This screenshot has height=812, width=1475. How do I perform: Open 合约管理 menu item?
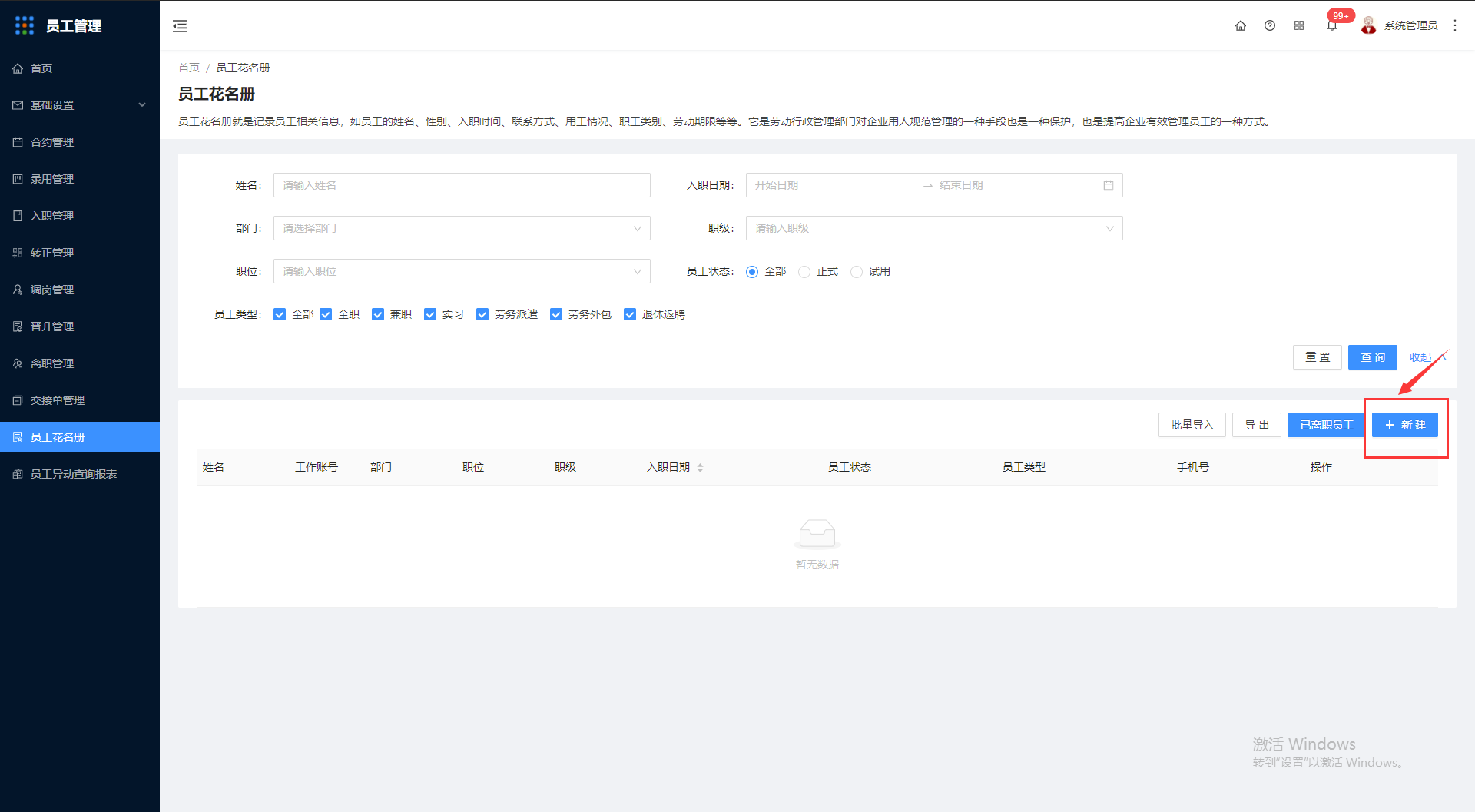tap(80, 142)
